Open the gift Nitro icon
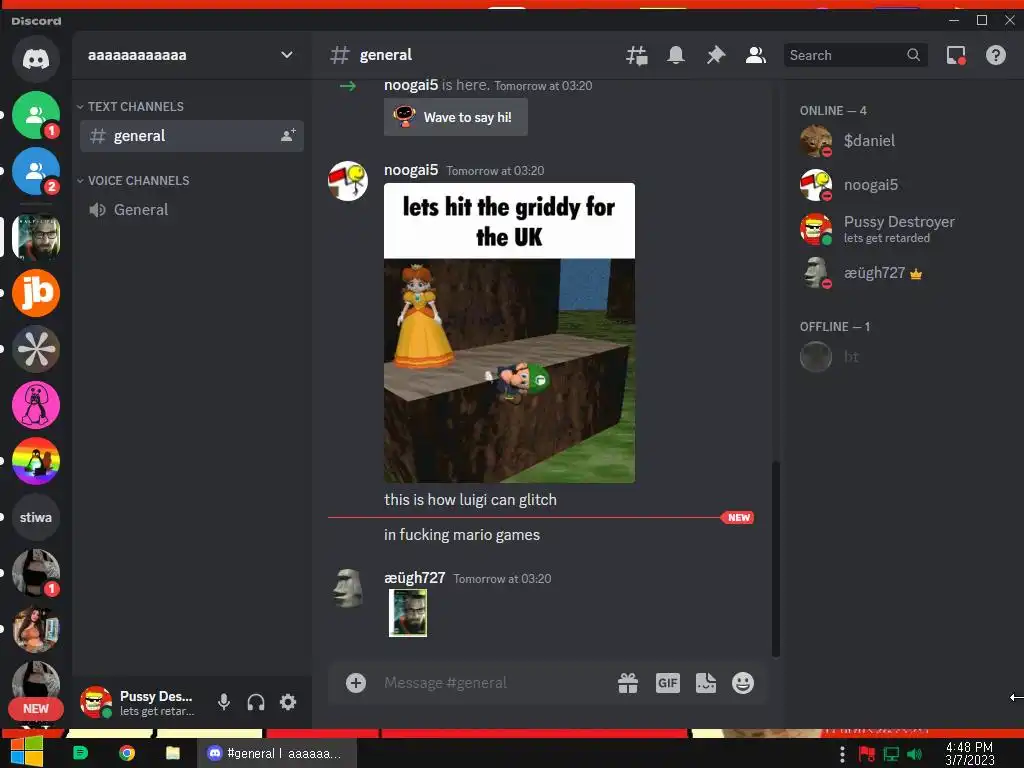The image size is (1024, 768). [x=628, y=683]
